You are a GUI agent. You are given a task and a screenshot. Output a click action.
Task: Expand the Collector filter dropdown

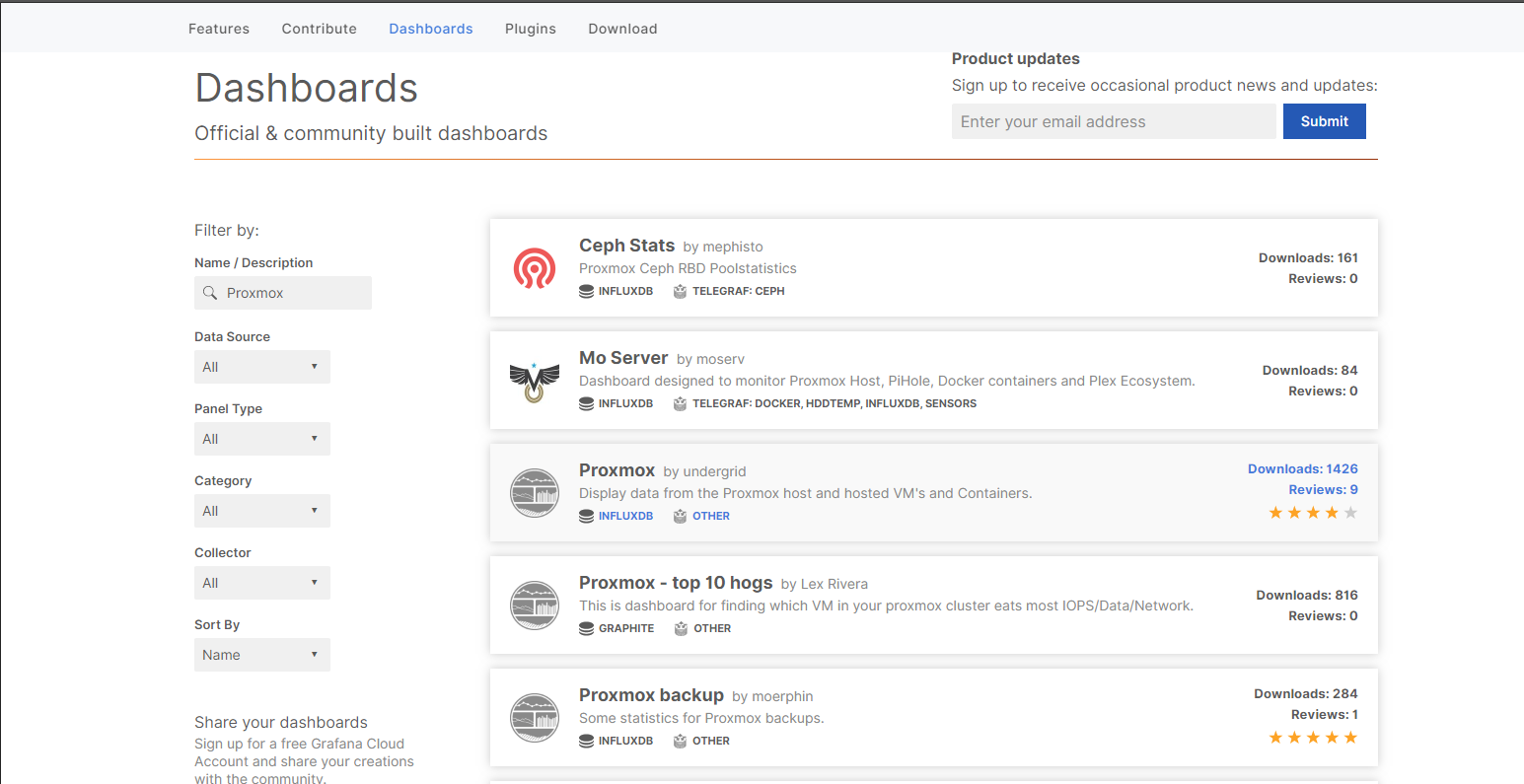pyautogui.click(x=262, y=583)
